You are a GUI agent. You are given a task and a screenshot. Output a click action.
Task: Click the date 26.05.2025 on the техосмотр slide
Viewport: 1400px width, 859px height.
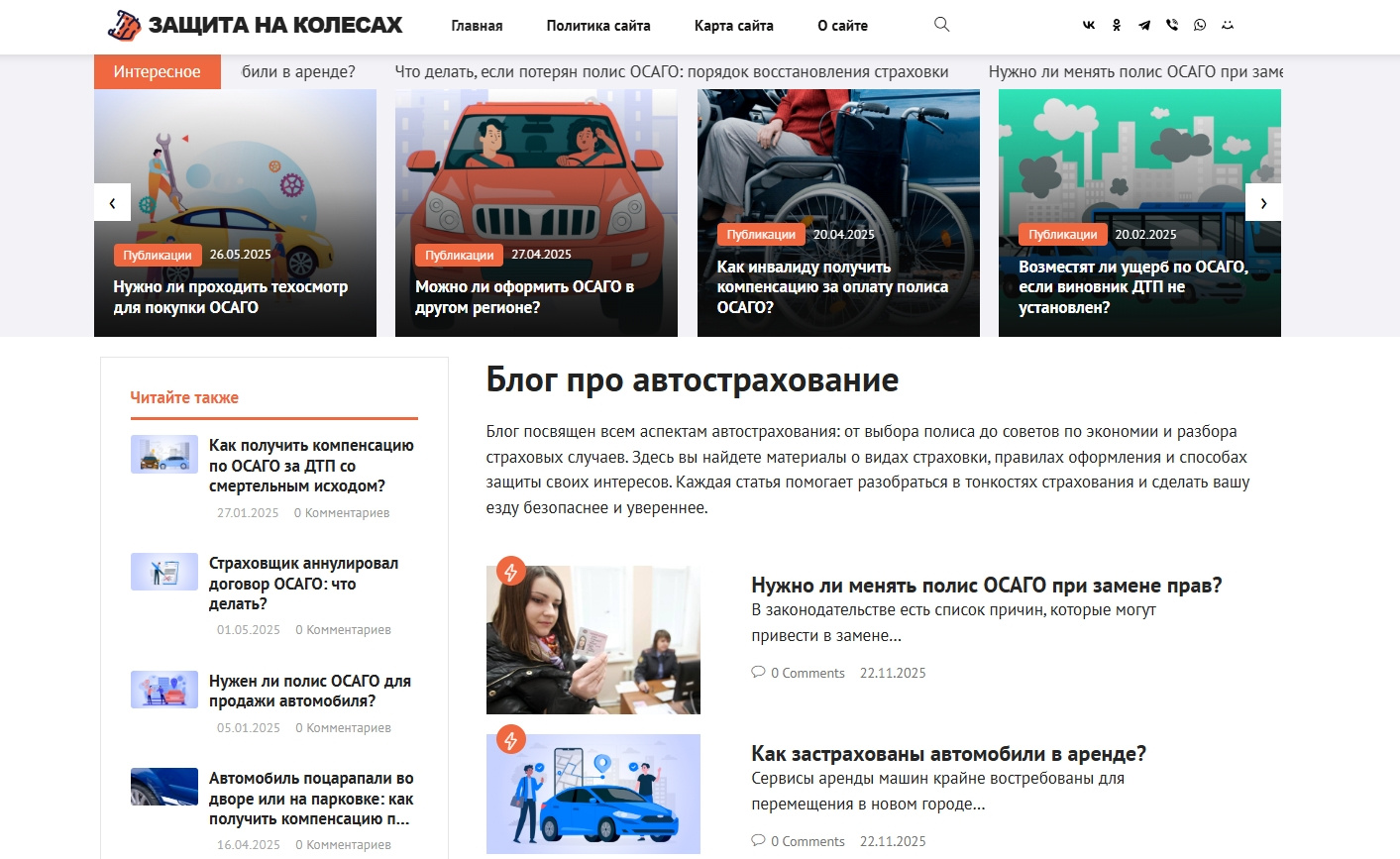pyautogui.click(x=240, y=255)
